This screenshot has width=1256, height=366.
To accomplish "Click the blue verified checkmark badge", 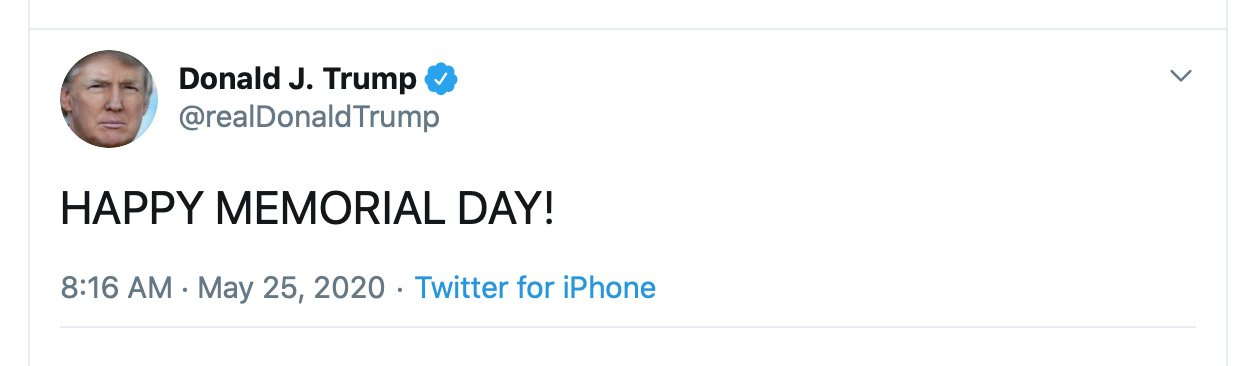I will point(441,78).
